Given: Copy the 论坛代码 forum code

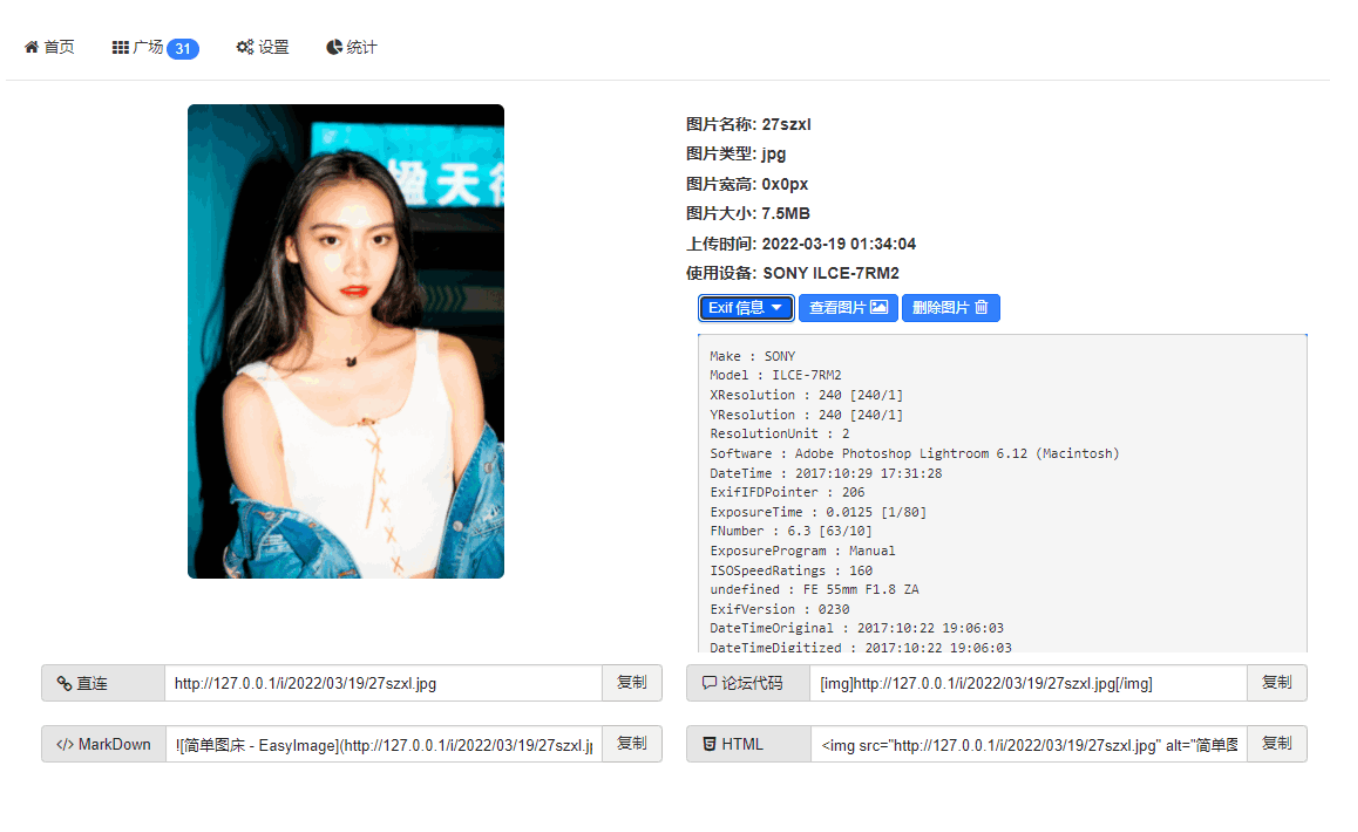Looking at the screenshot, I should click(x=1277, y=683).
